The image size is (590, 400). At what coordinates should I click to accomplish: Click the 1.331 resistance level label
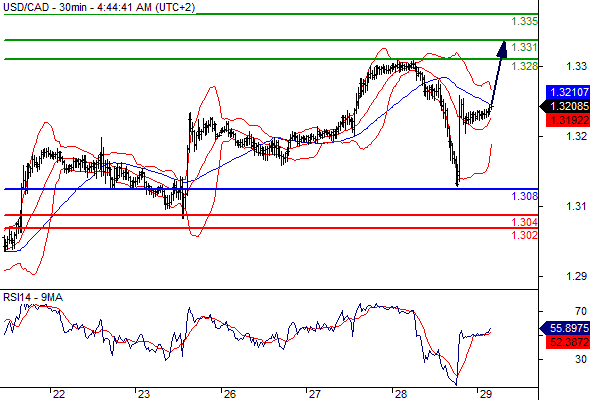point(525,47)
